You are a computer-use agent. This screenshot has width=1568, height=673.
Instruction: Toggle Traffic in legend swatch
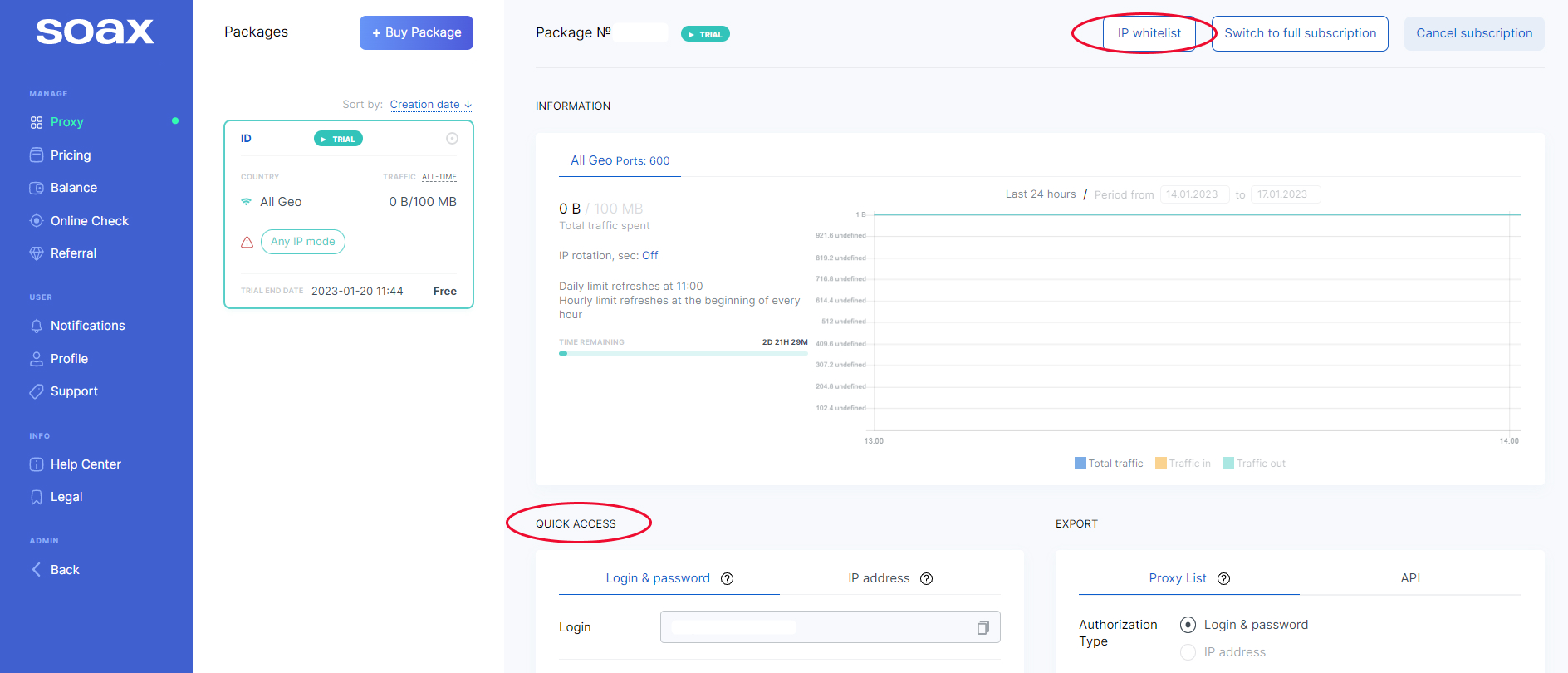(x=1161, y=463)
